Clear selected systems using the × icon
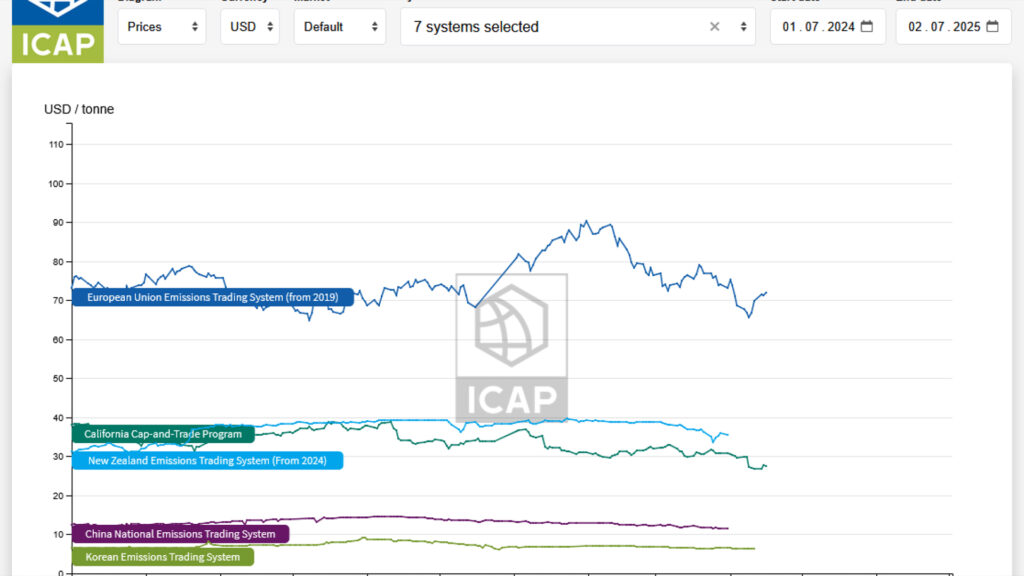This screenshot has width=1024, height=576. [x=715, y=27]
